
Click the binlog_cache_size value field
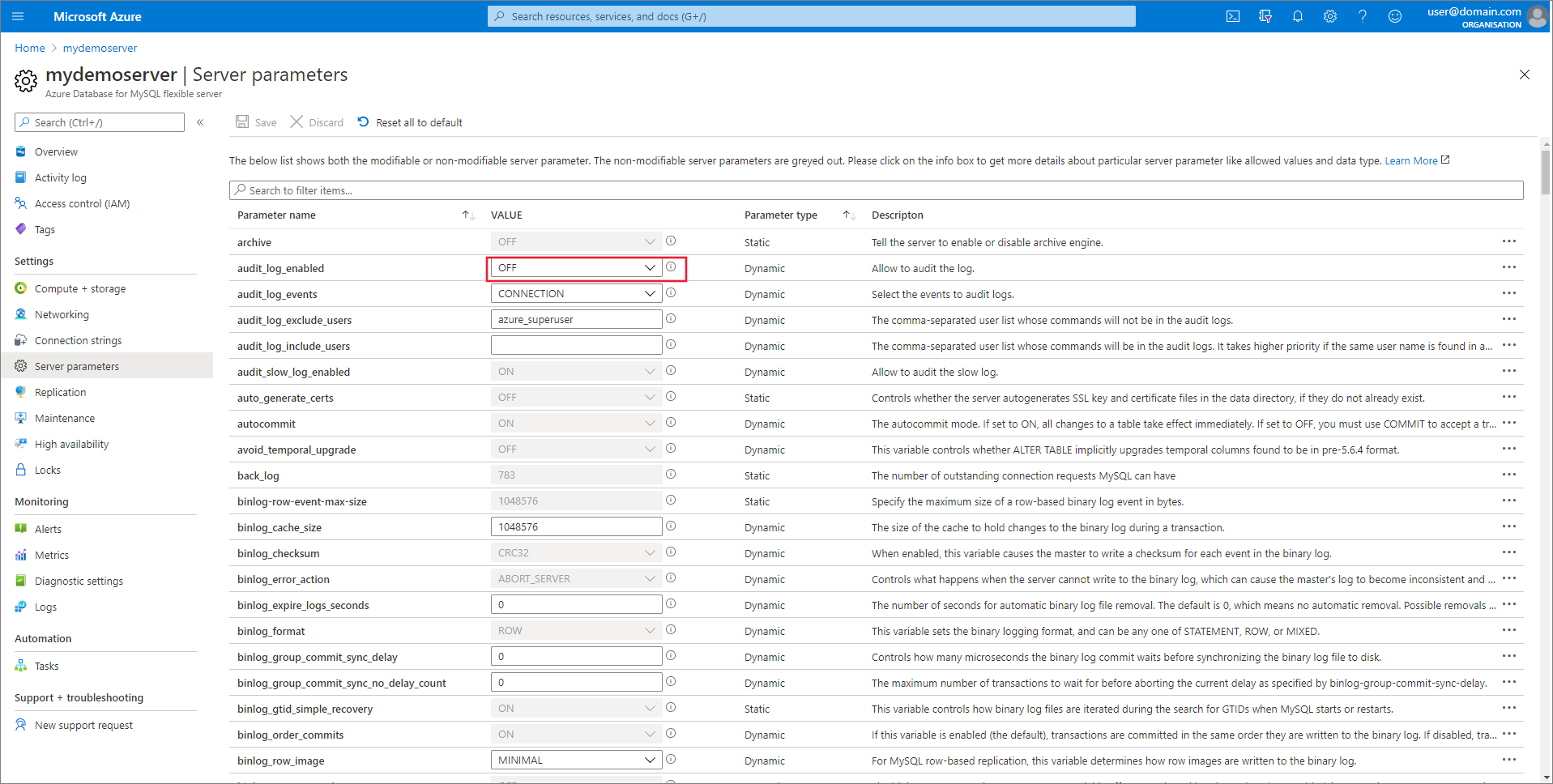point(576,527)
